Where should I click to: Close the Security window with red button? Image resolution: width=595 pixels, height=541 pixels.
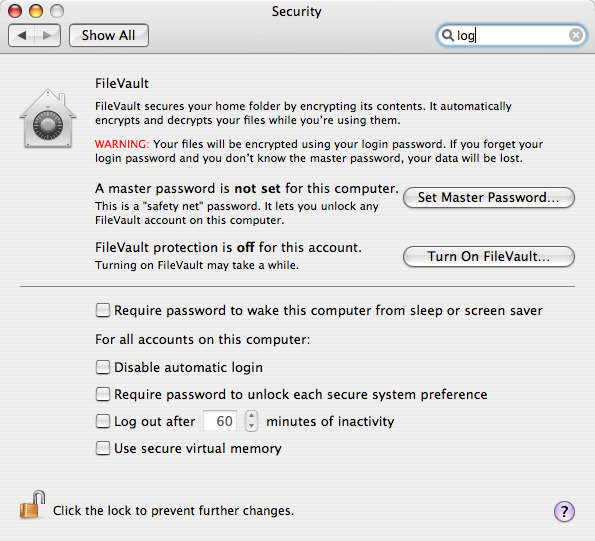coord(15,11)
